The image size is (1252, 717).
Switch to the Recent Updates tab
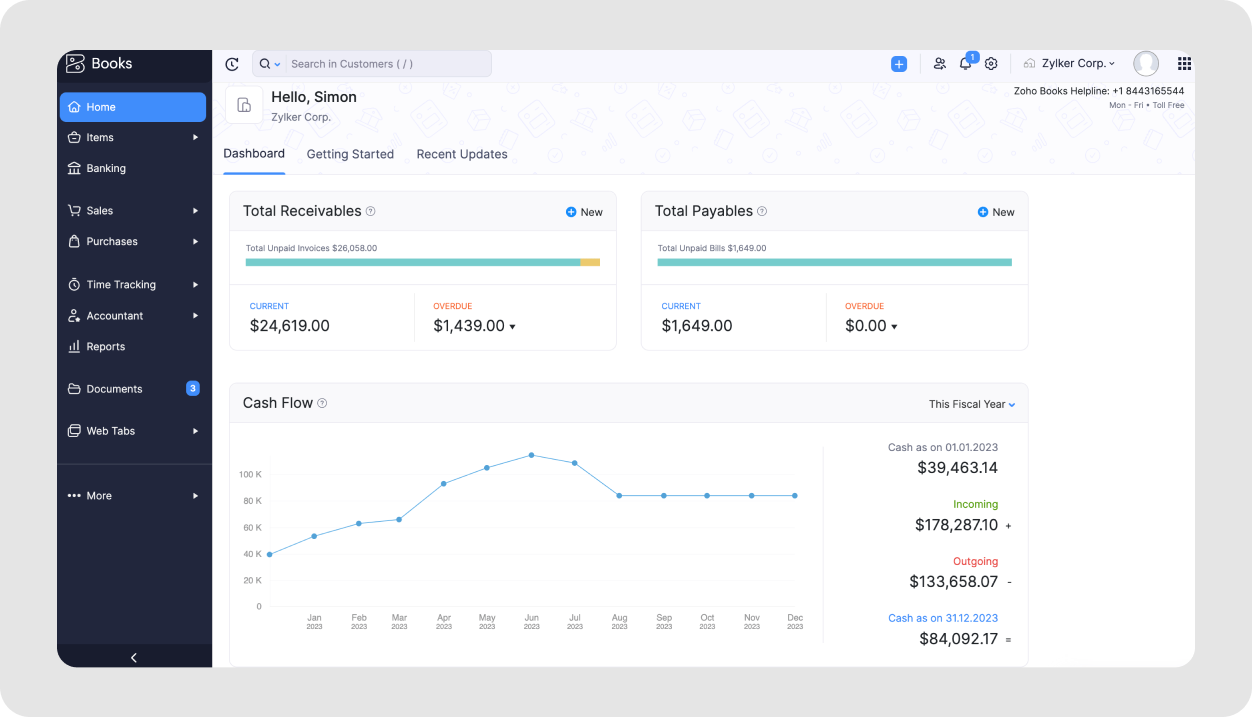point(462,154)
